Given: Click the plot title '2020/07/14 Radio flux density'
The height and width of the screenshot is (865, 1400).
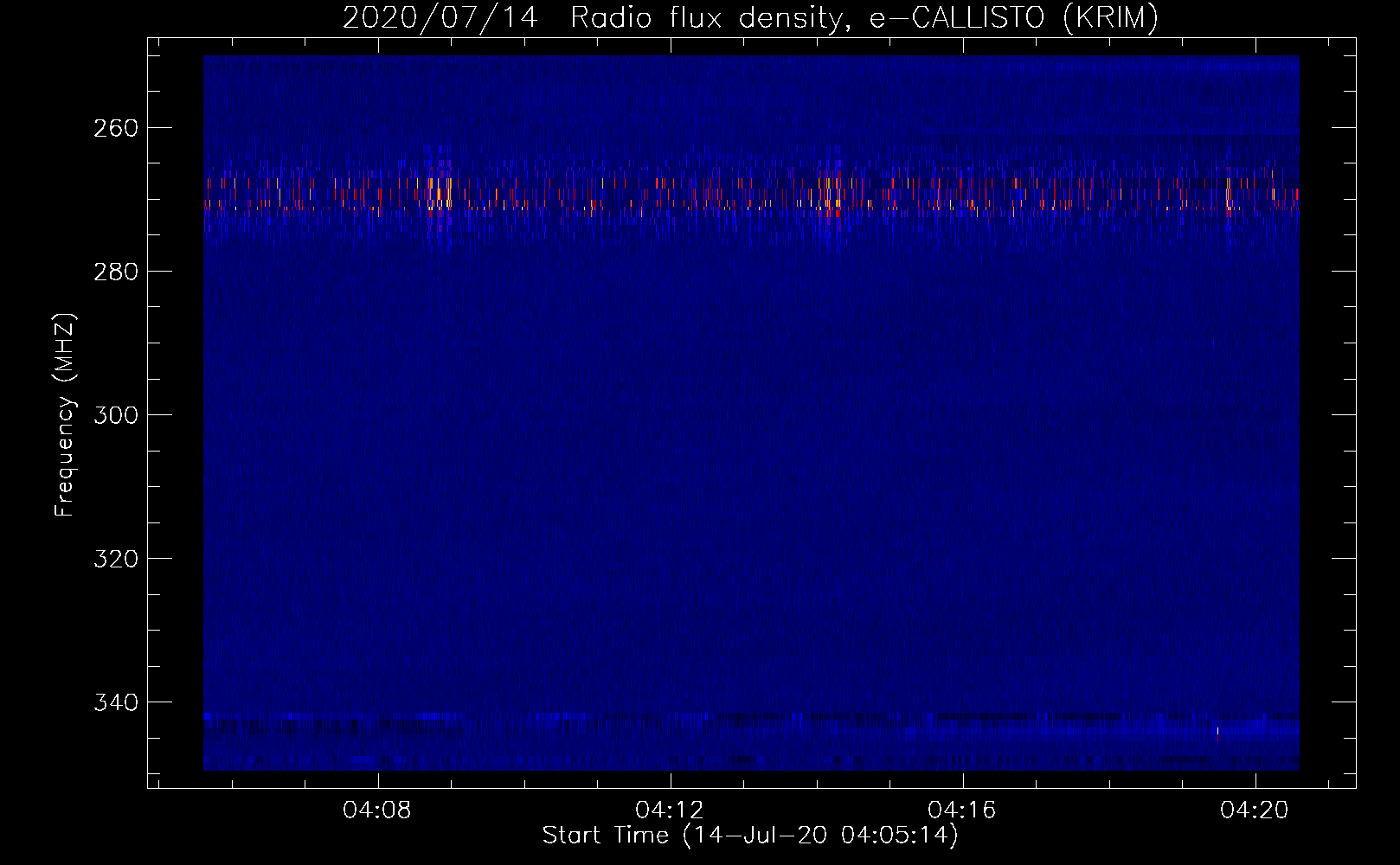Looking at the screenshot, I should [750, 17].
